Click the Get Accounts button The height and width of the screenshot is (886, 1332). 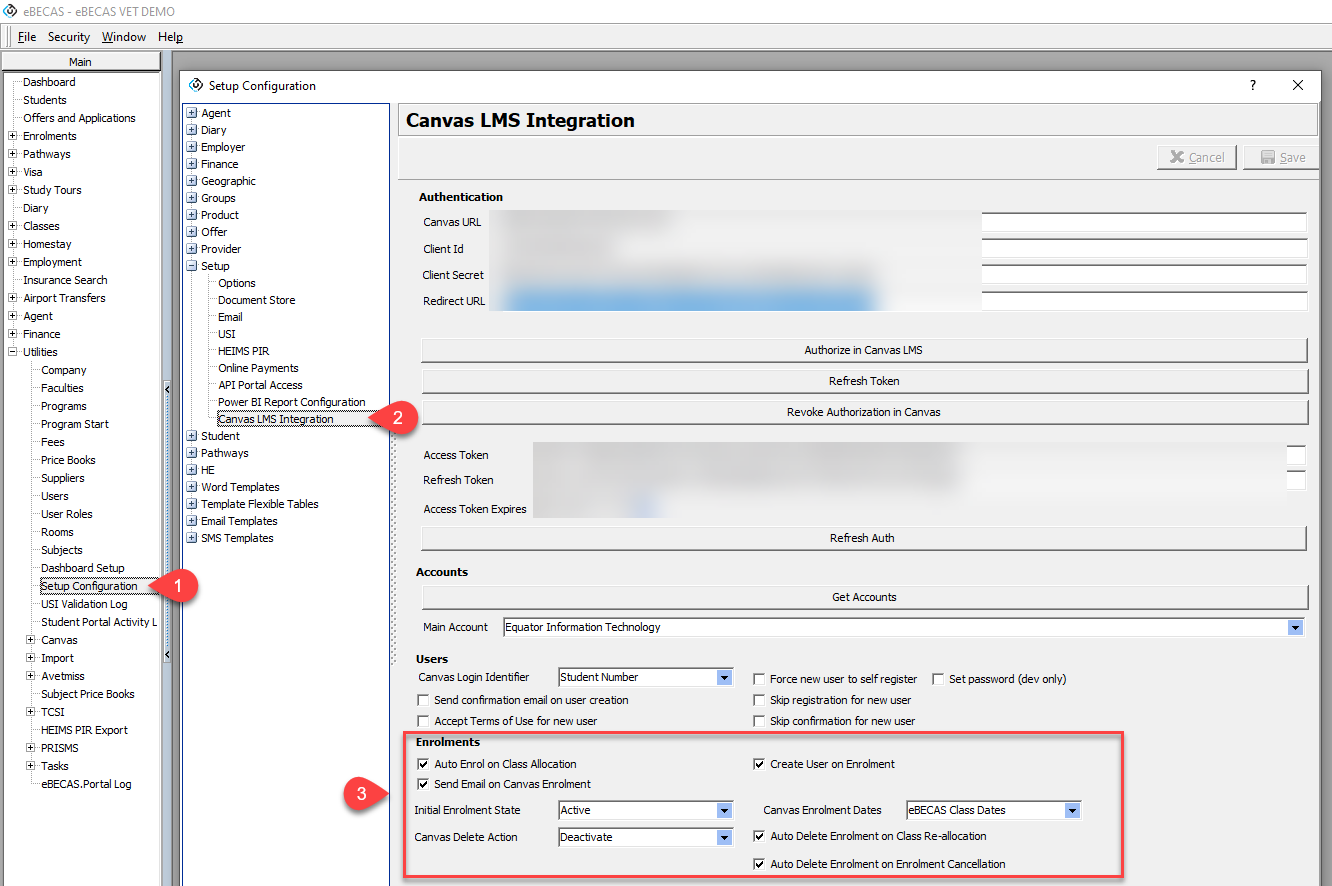864,597
